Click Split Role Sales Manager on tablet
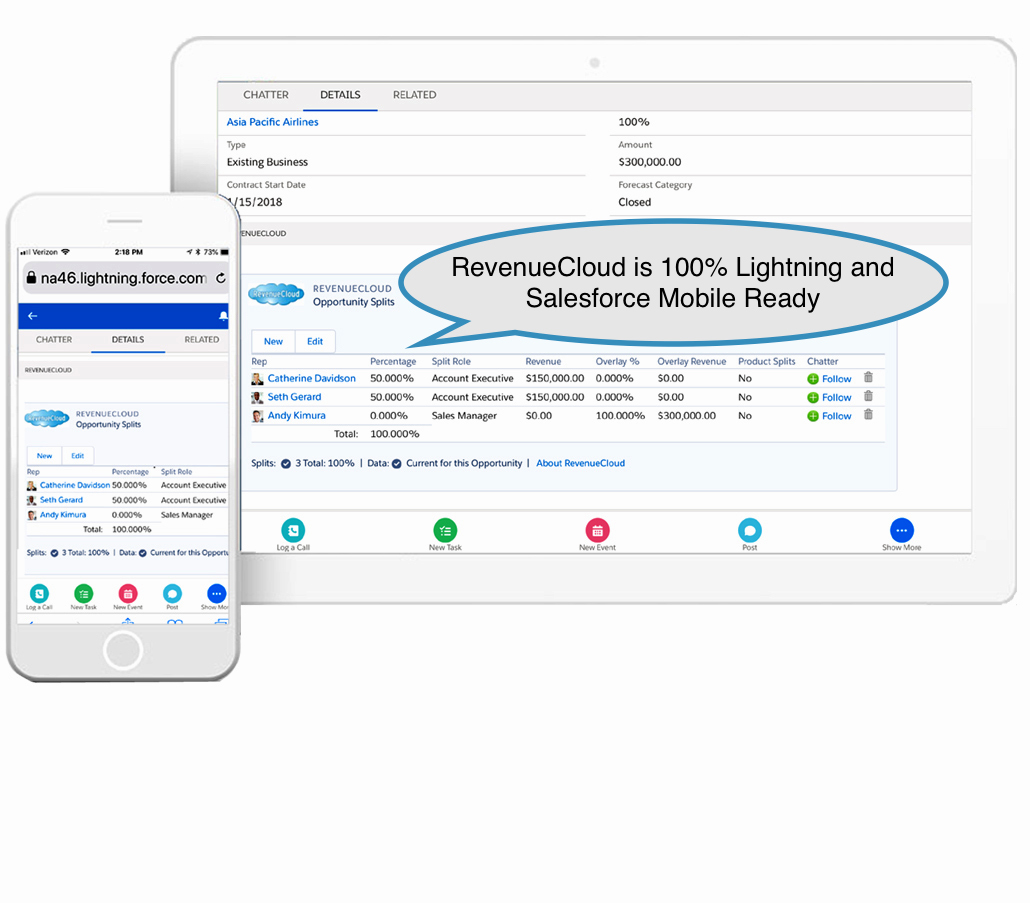 point(464,416)
